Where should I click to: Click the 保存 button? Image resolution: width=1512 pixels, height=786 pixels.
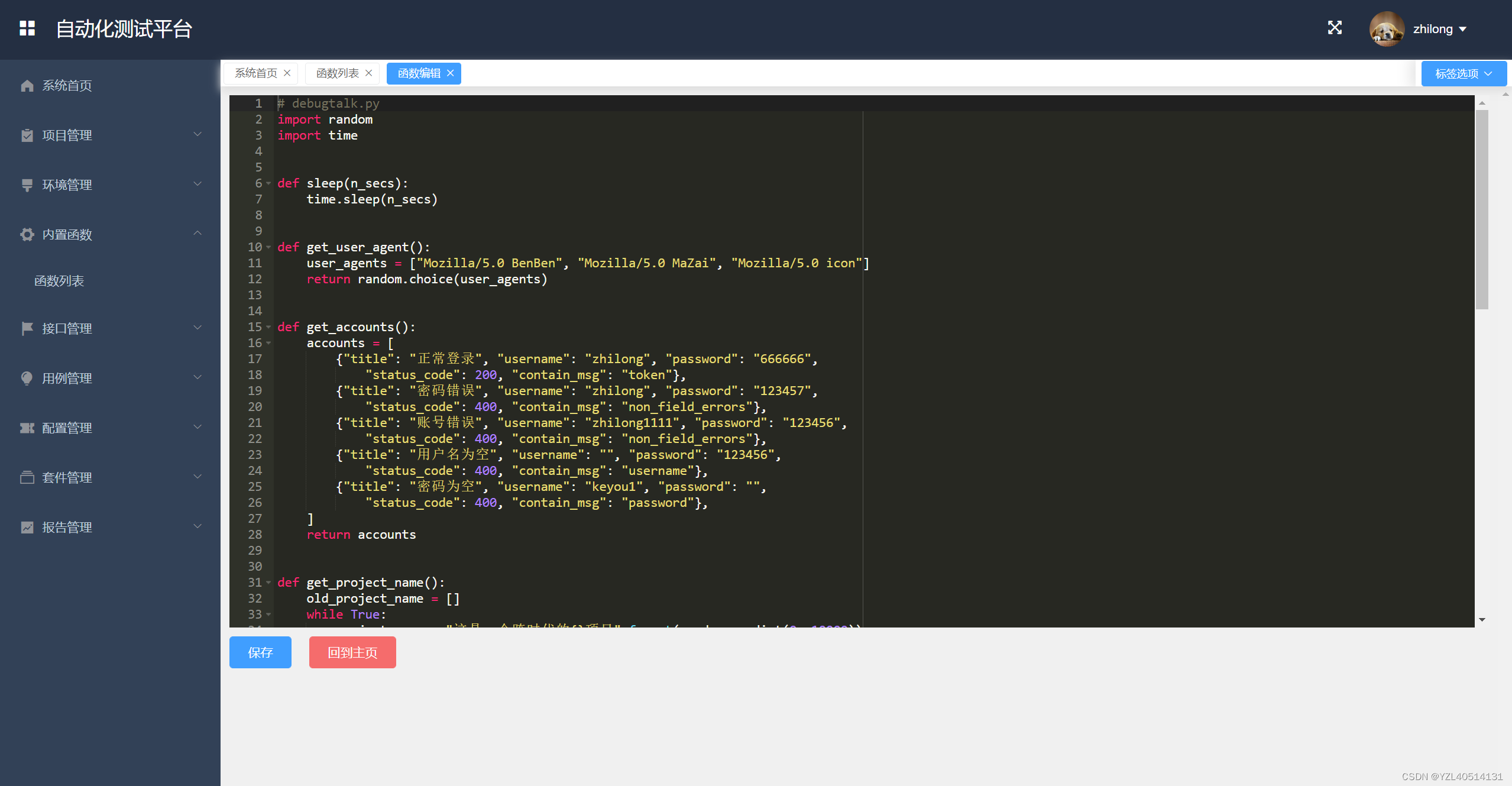click(x=260, y=652)
